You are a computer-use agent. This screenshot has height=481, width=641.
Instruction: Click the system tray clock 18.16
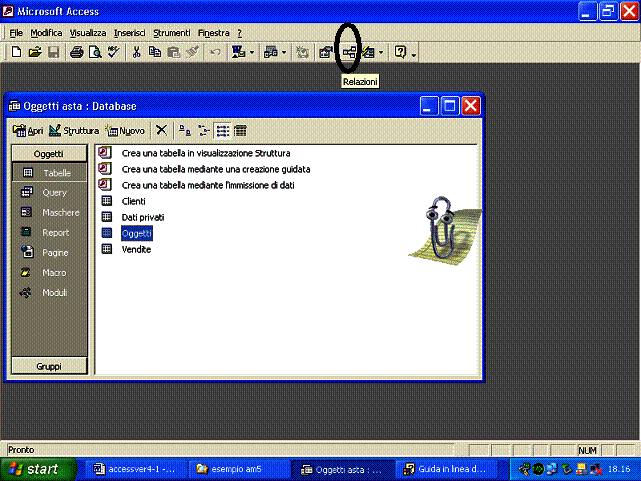619,469
